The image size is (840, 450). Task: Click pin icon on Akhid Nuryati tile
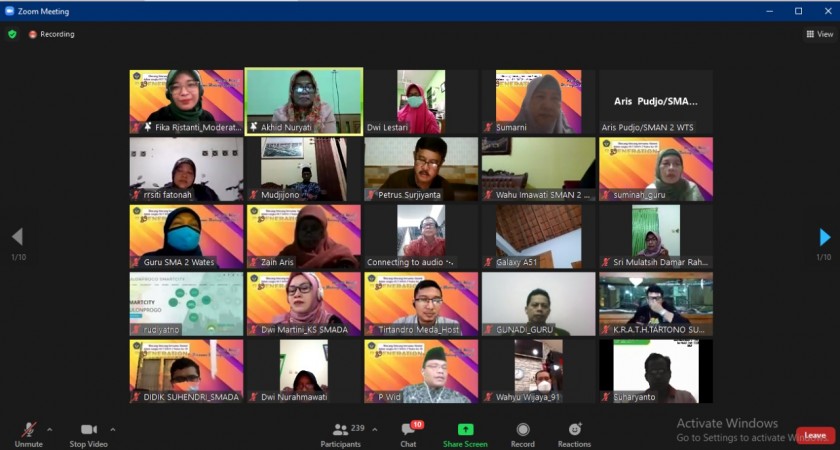[x=253, y=128]
